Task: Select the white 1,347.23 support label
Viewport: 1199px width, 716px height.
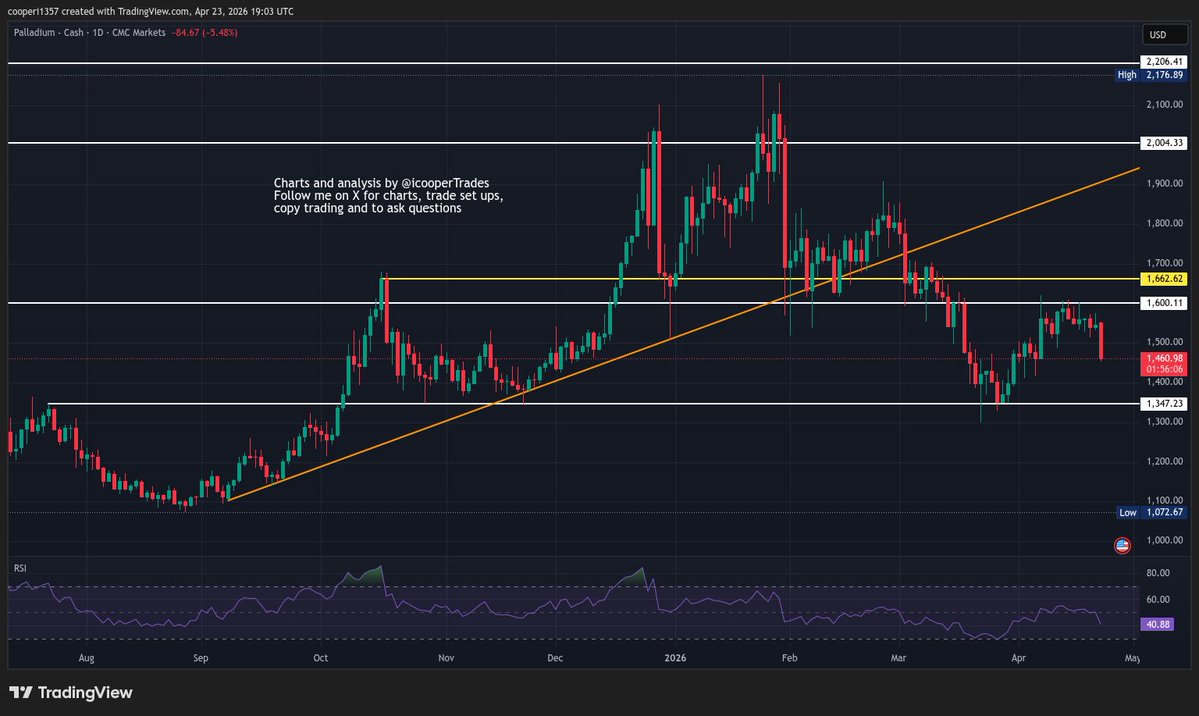Action: (1165, 403)
